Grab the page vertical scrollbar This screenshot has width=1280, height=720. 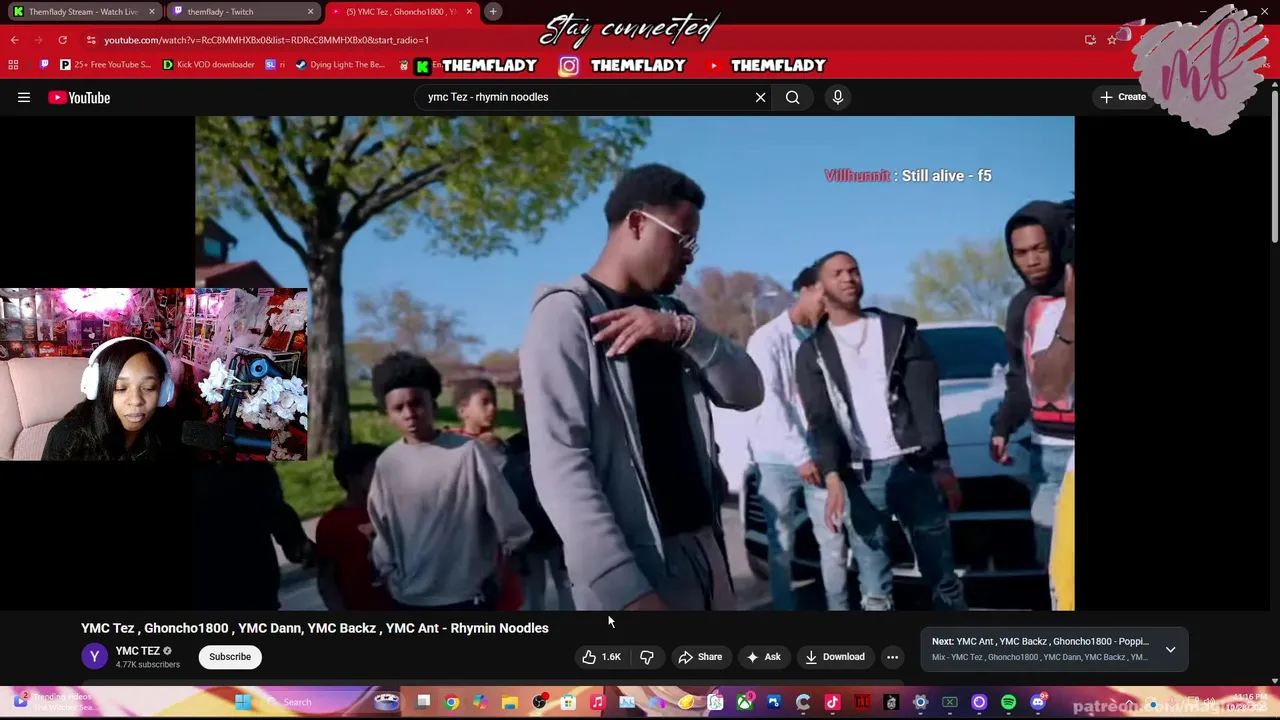[x=1274, y=165]
